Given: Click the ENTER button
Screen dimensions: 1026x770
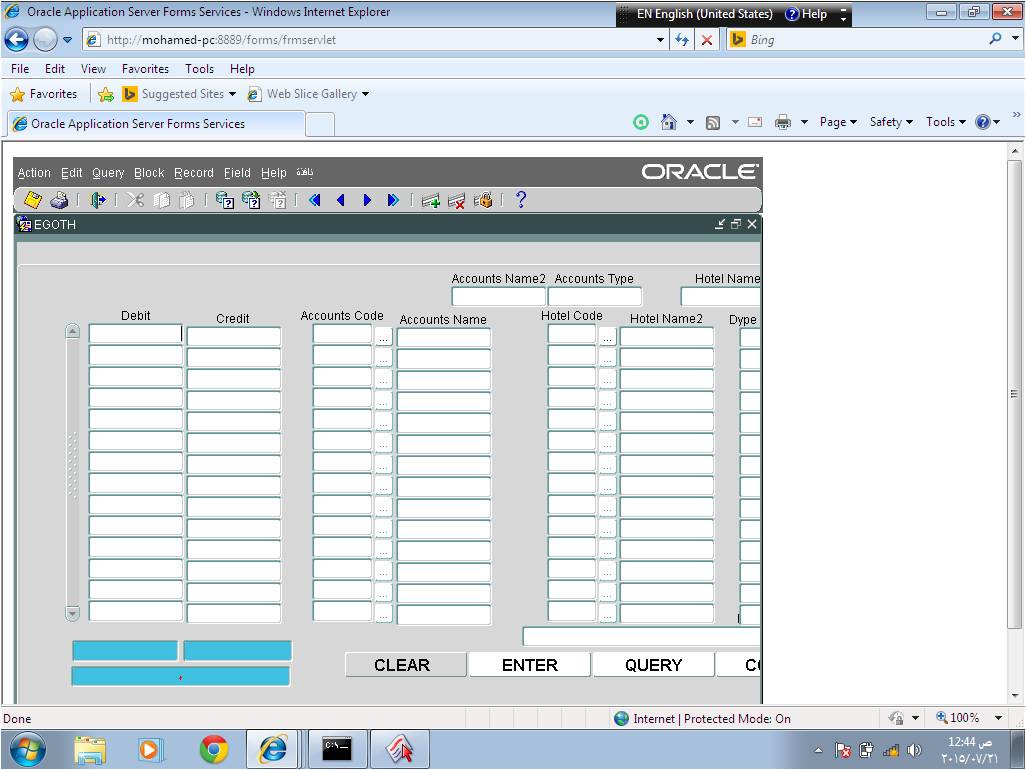Looking at the screenshot, I should click(529, 665).
